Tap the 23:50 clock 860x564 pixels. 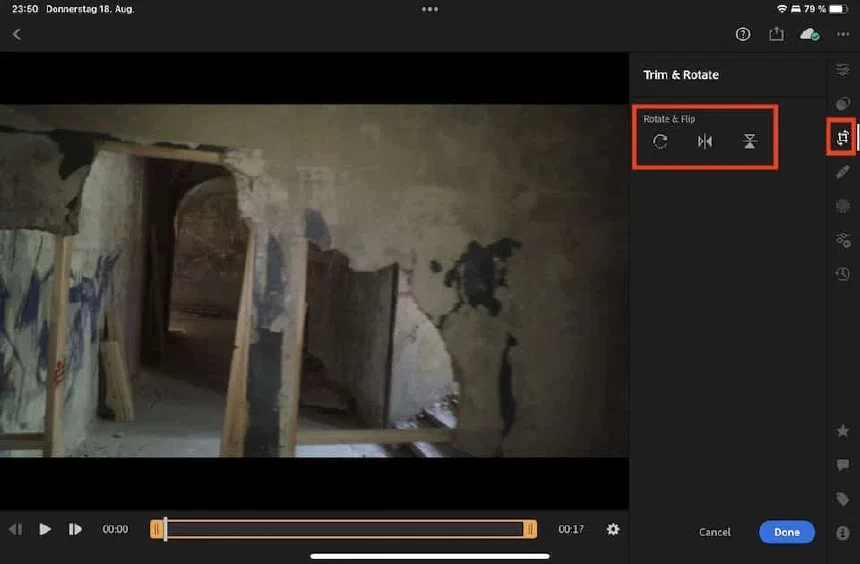click(x=25, y=9)
